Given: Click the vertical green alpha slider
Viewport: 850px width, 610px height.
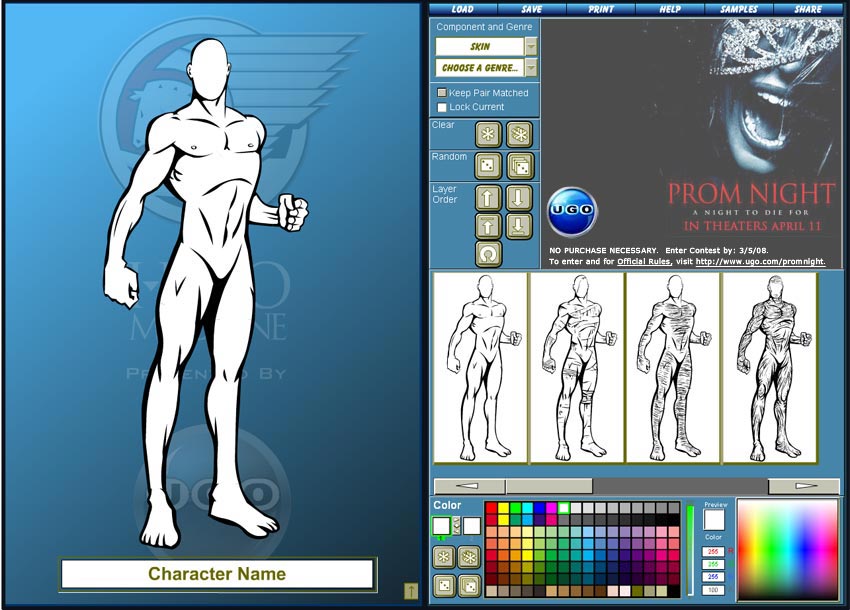Looking at the screenshot, I should (690, 550).
